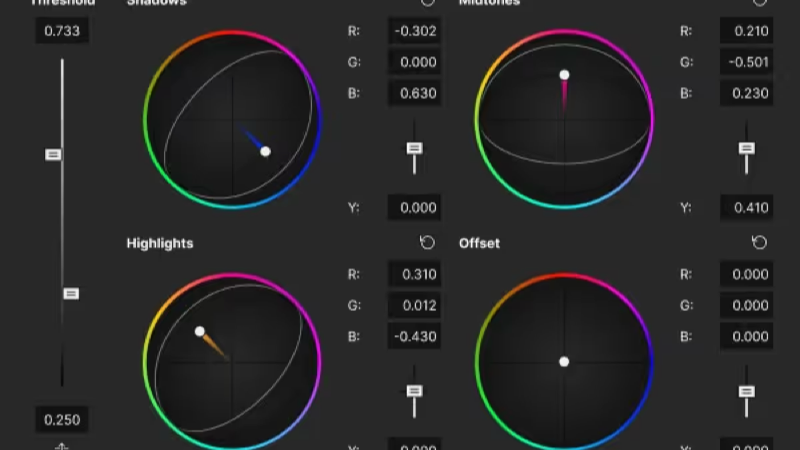Edit the upper Threshold value 0.733
Screen dimensions: 800x450
[62, 31]
